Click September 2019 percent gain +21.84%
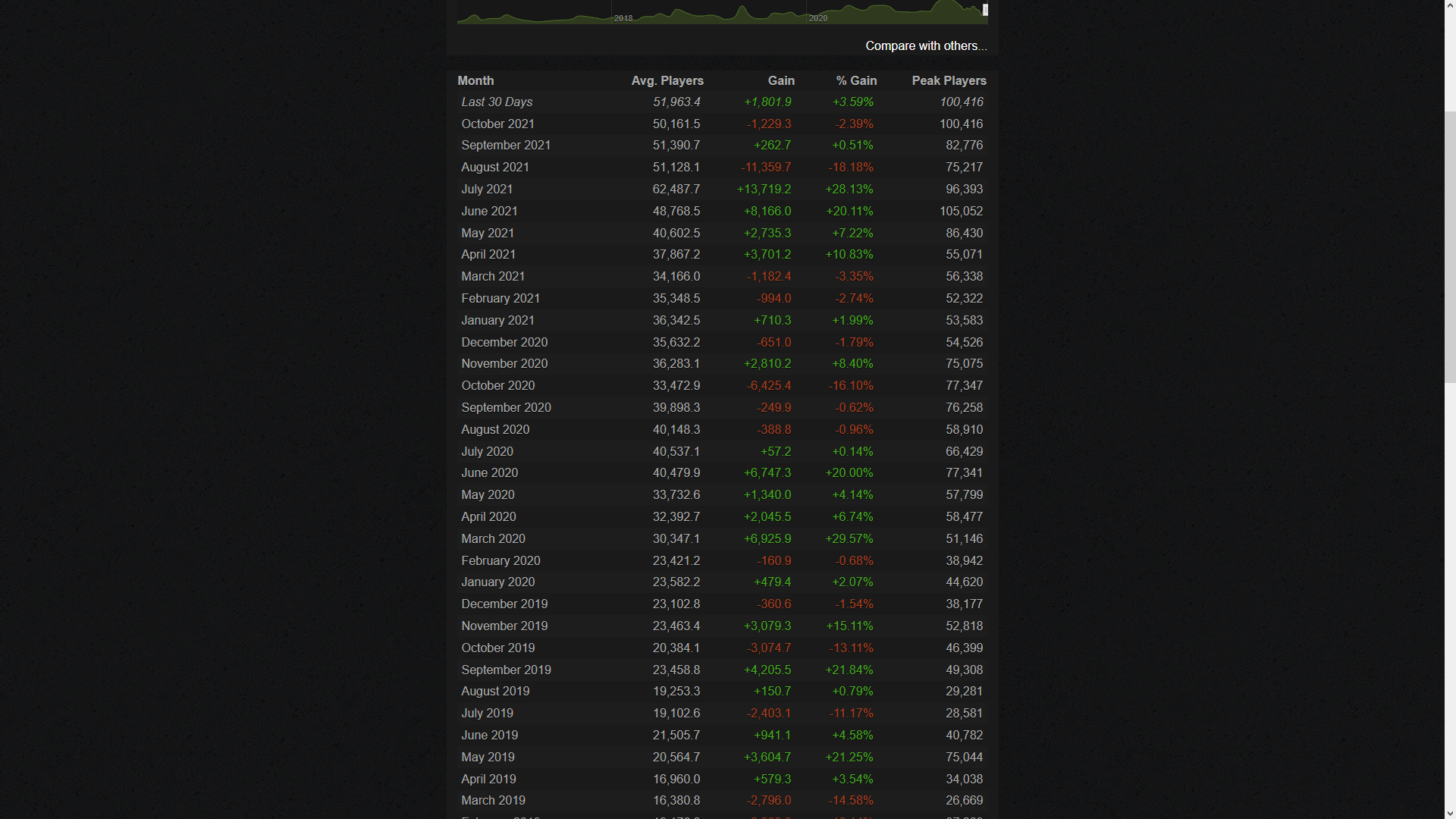Screen dimensions: 1456x819 point(849,670)
